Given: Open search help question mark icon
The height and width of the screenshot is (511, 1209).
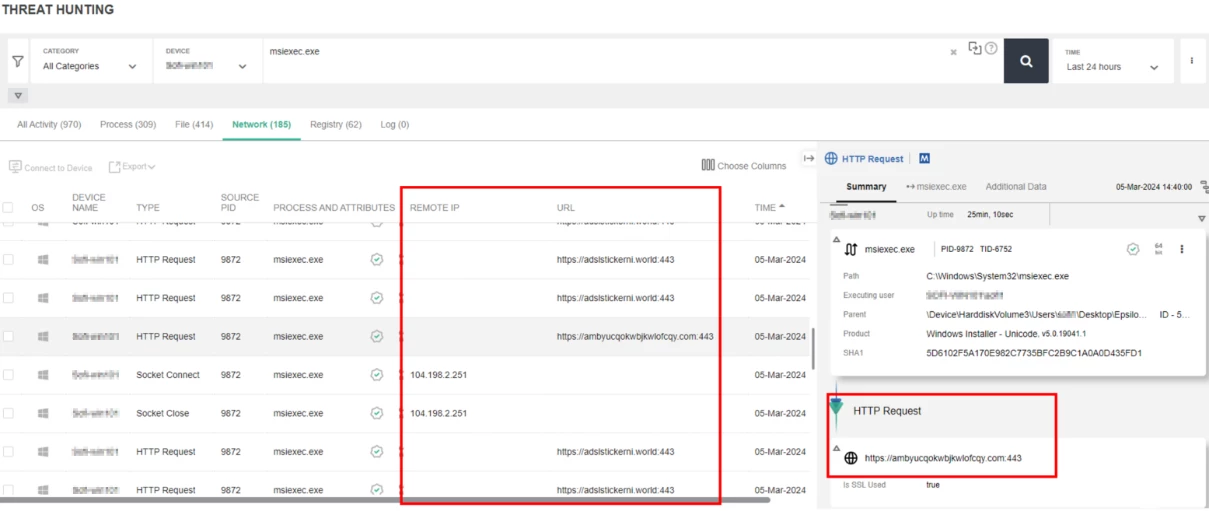Looking at the screenshot, I should point(991,48).
